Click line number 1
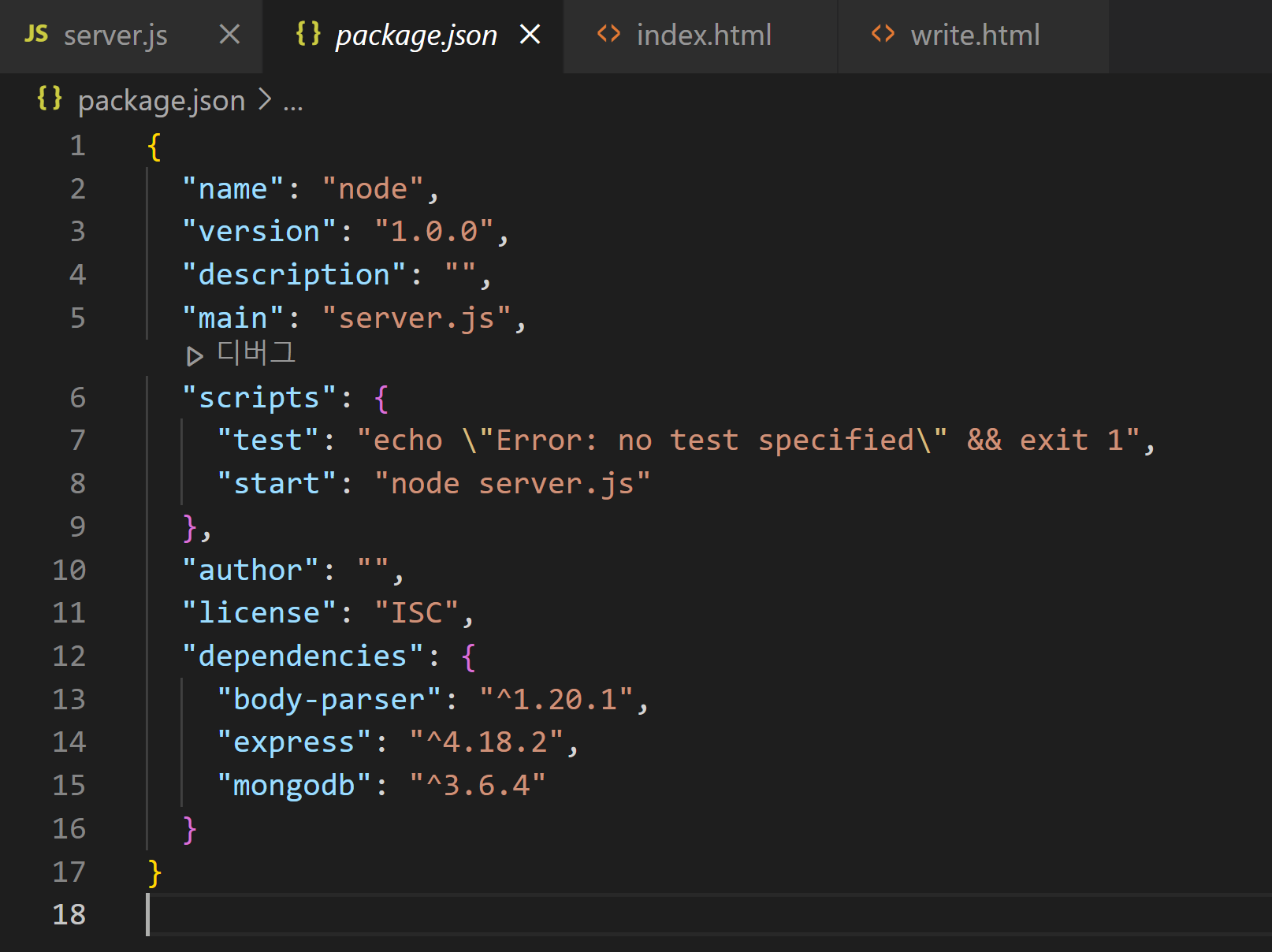Viewport: 1272px width, 952px height. click(x=77, y=146)
